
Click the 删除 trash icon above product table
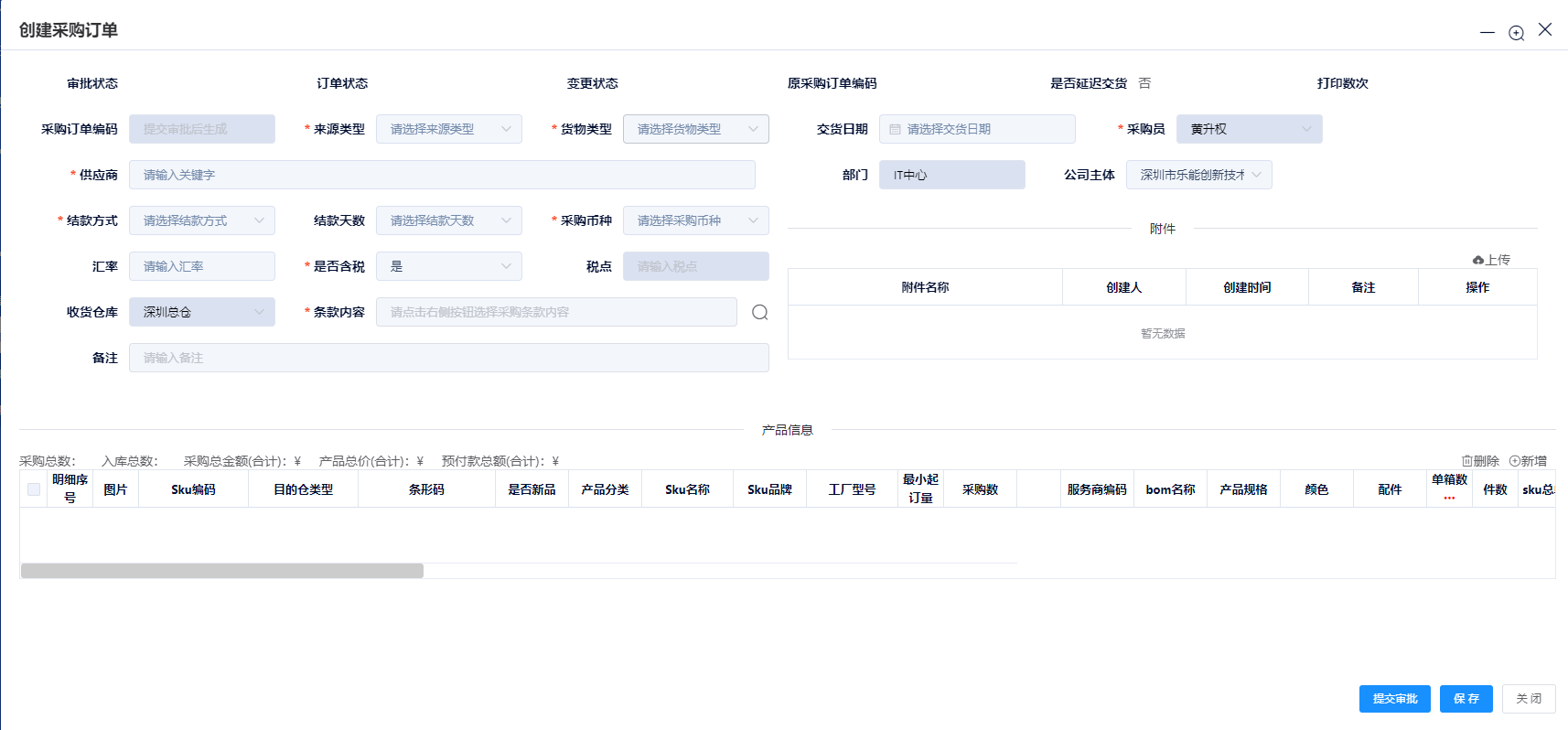[x=1467, y=461]
